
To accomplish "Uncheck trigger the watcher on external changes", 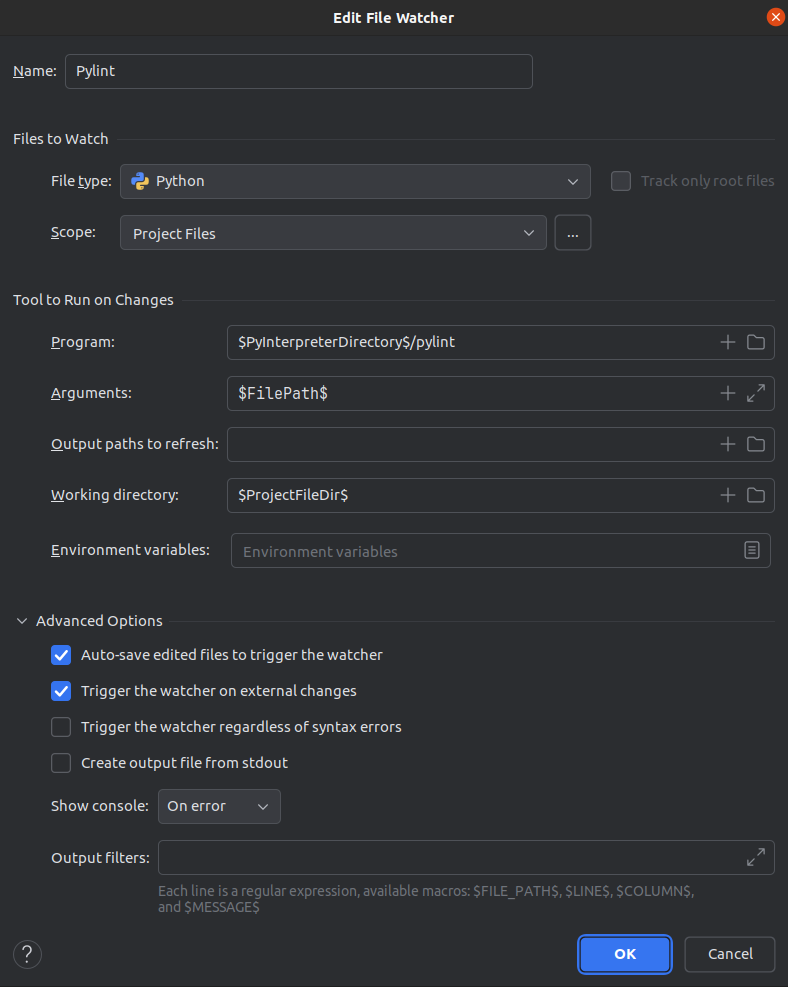I will (61, 690).
